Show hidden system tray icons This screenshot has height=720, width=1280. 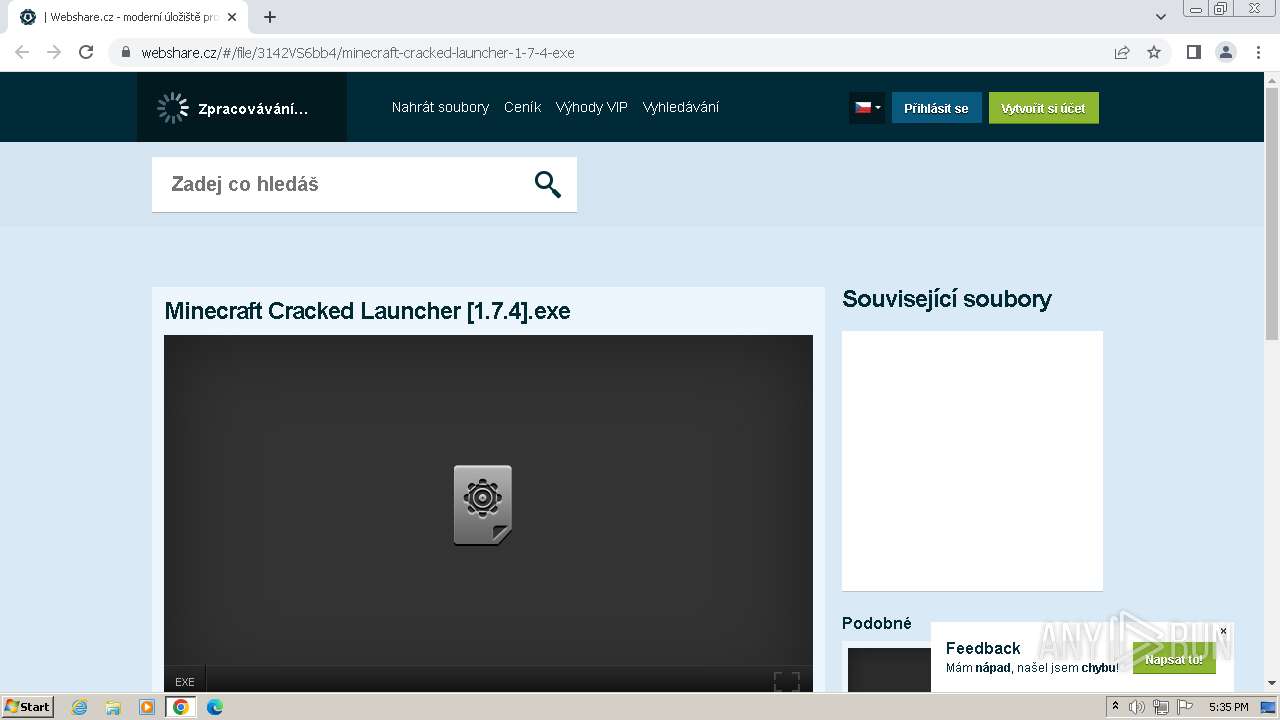pyautogui.click(x=1115, y=707)
